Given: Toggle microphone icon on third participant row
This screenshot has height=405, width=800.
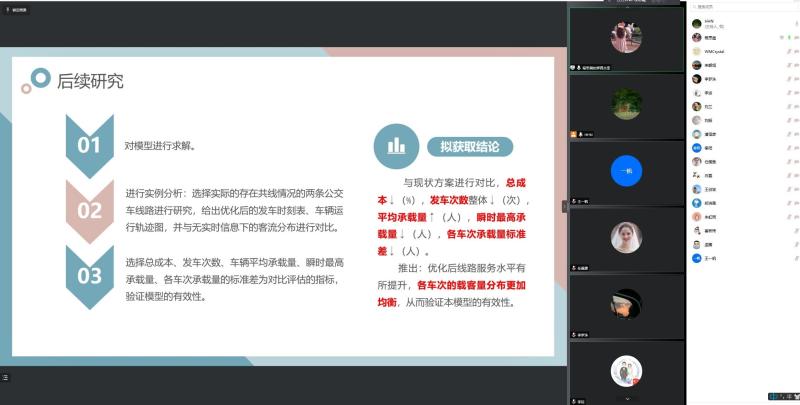Looking at the screenshot, I should (790, 51).
